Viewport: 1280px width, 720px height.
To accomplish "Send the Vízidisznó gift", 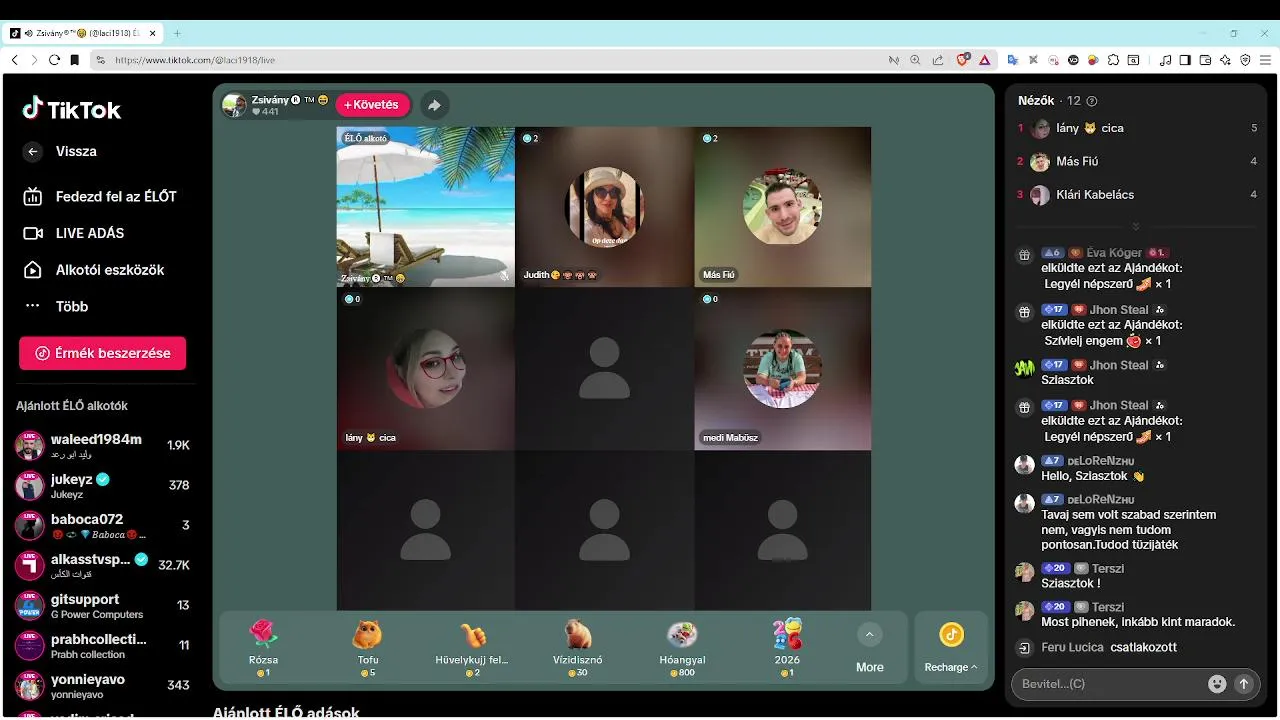I will tap(577, 647).
